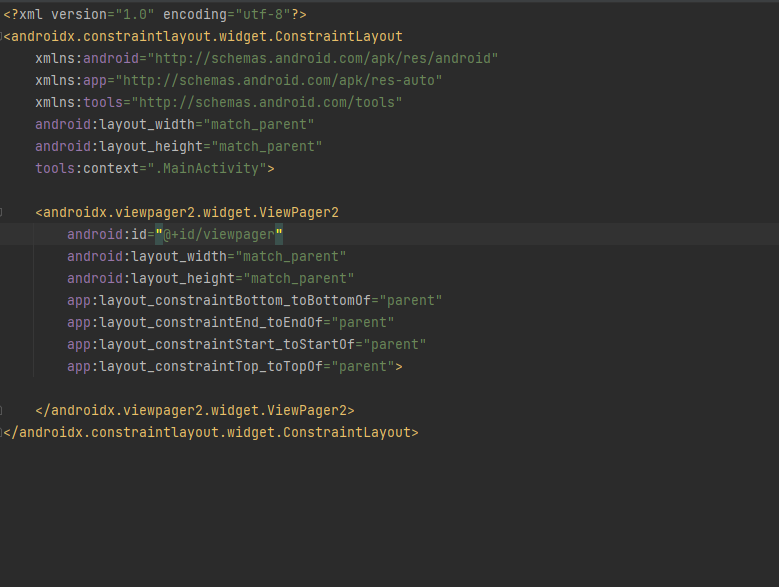
Task: Click ViewPager2 layout_width "match_parent" value
Action: click(x=291, y=257)
